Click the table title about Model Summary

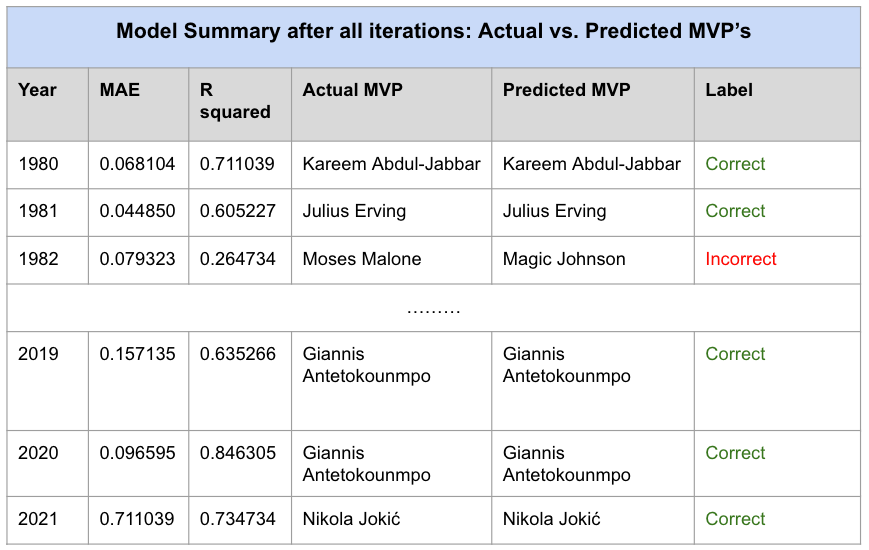tap(433, 31)
